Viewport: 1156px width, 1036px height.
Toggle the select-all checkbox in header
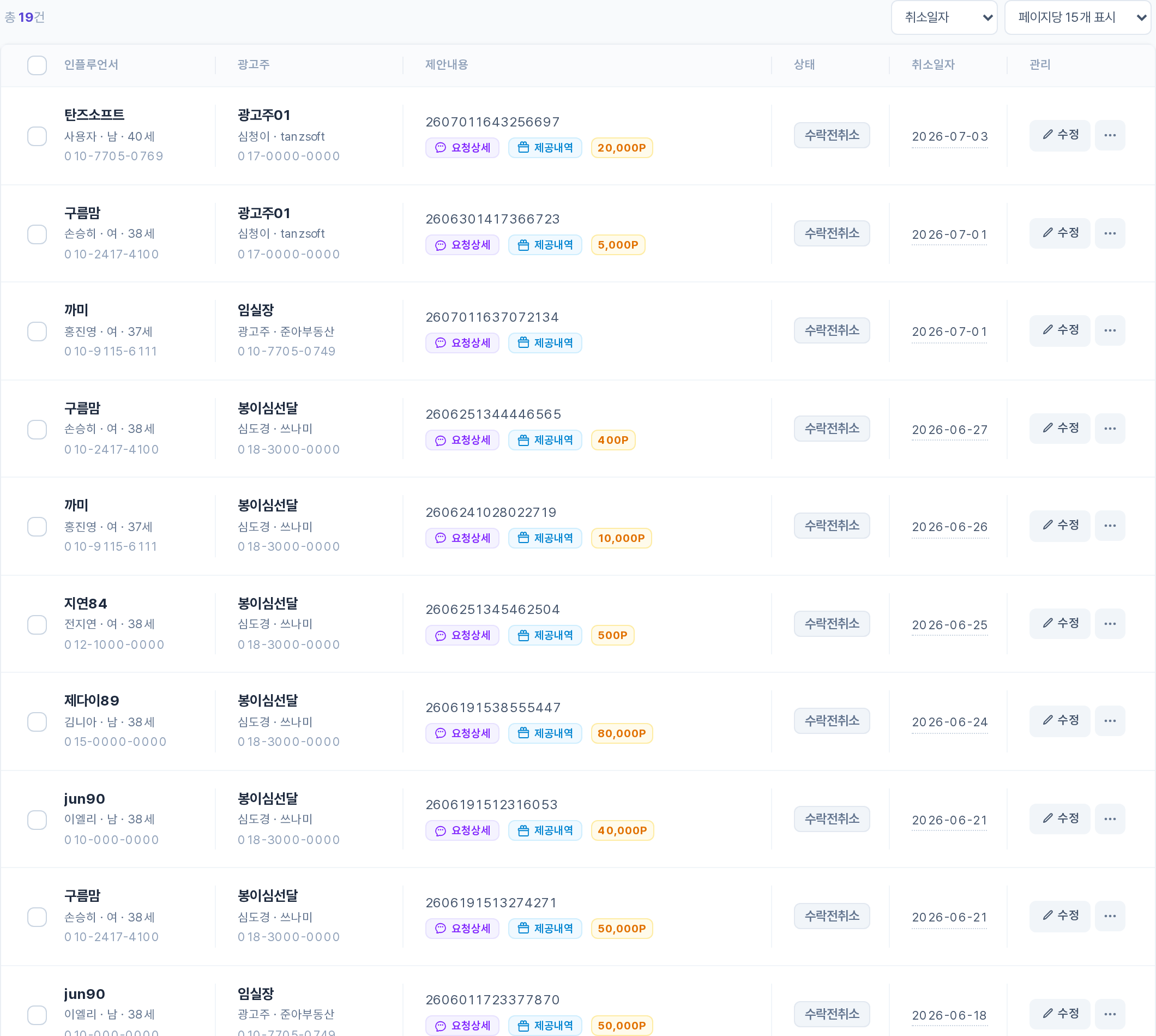(37, 65)
